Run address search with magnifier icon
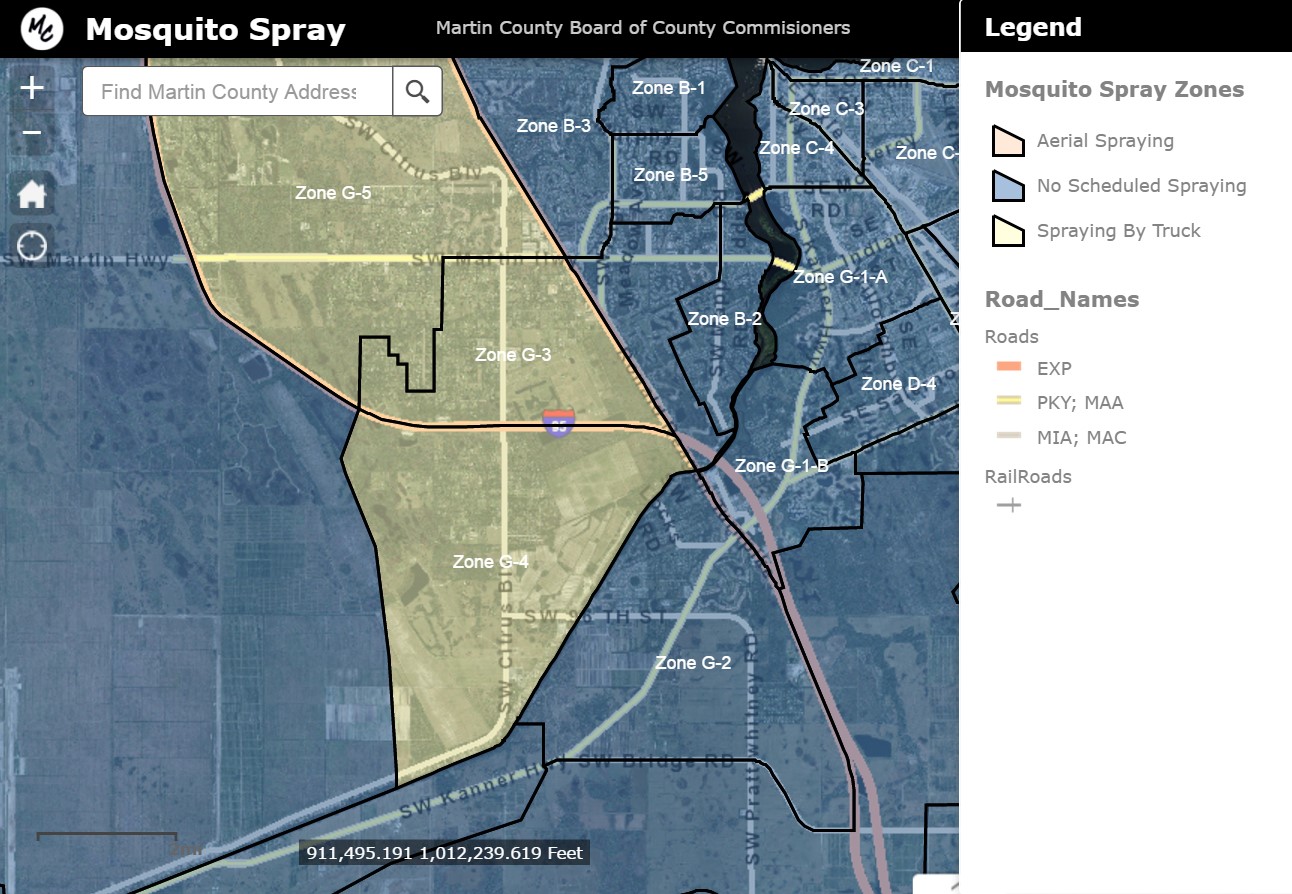 point(417,92)
